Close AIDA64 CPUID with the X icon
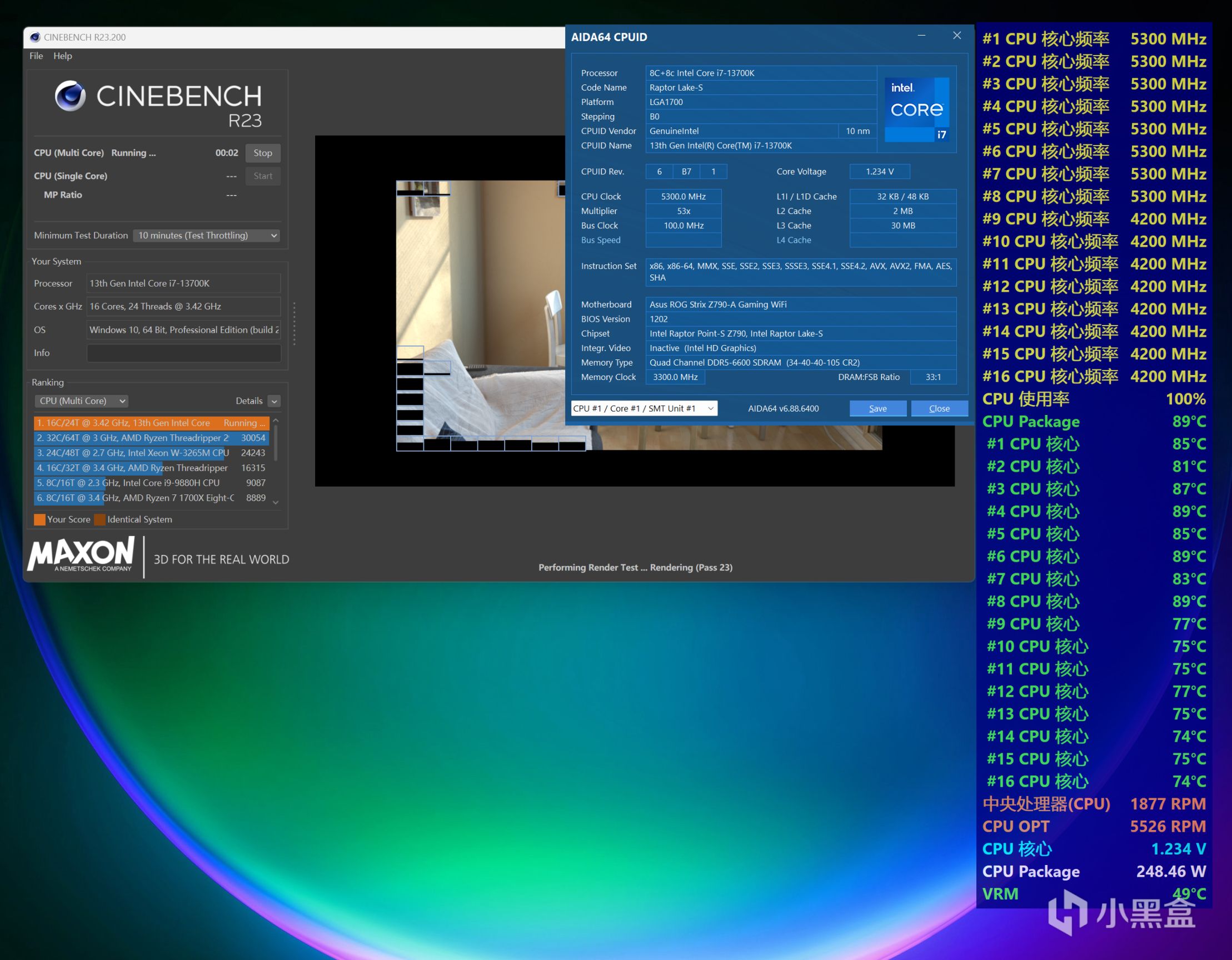1232x960 pixels. (x=957, y=36)
